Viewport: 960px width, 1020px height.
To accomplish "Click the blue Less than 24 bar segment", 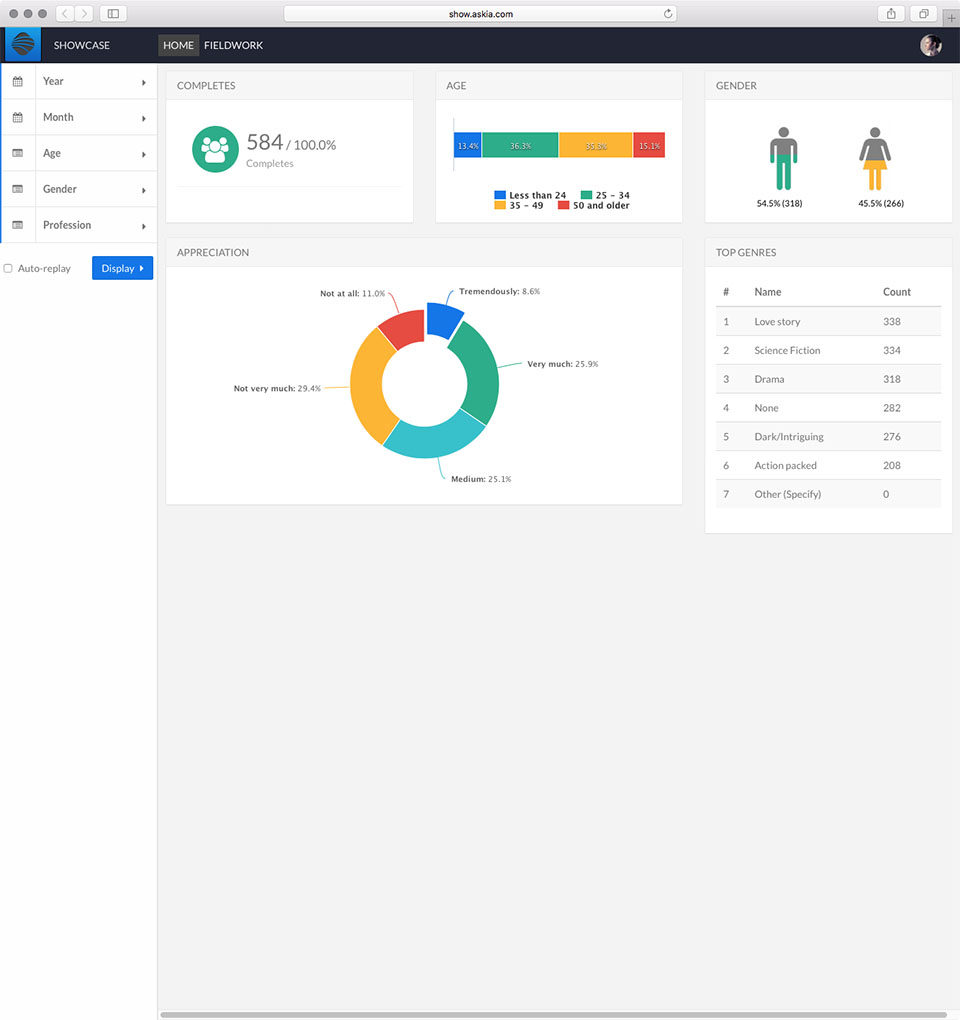I will 468,145.
